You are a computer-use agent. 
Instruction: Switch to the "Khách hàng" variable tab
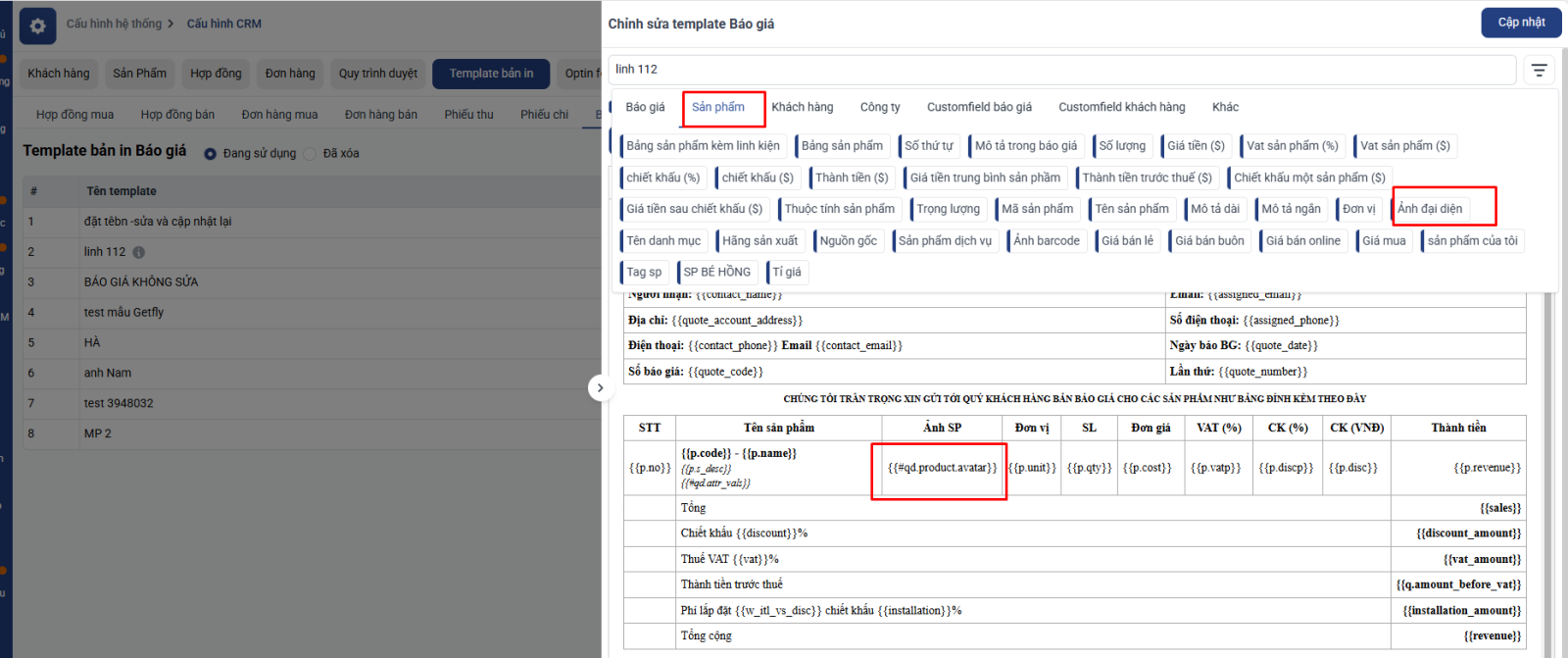tap(802, 107)
